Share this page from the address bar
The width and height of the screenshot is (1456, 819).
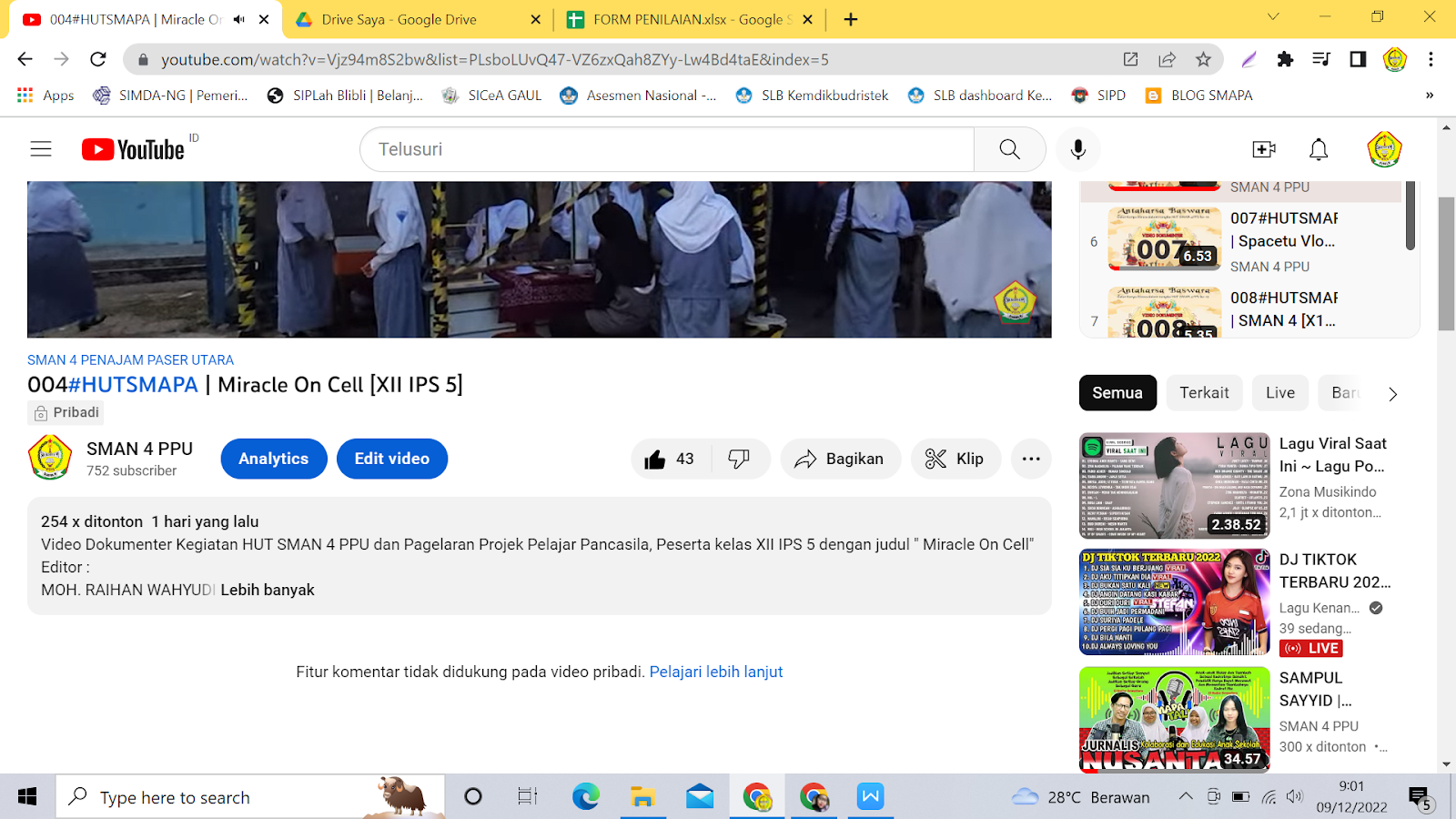click(1167, 59)
